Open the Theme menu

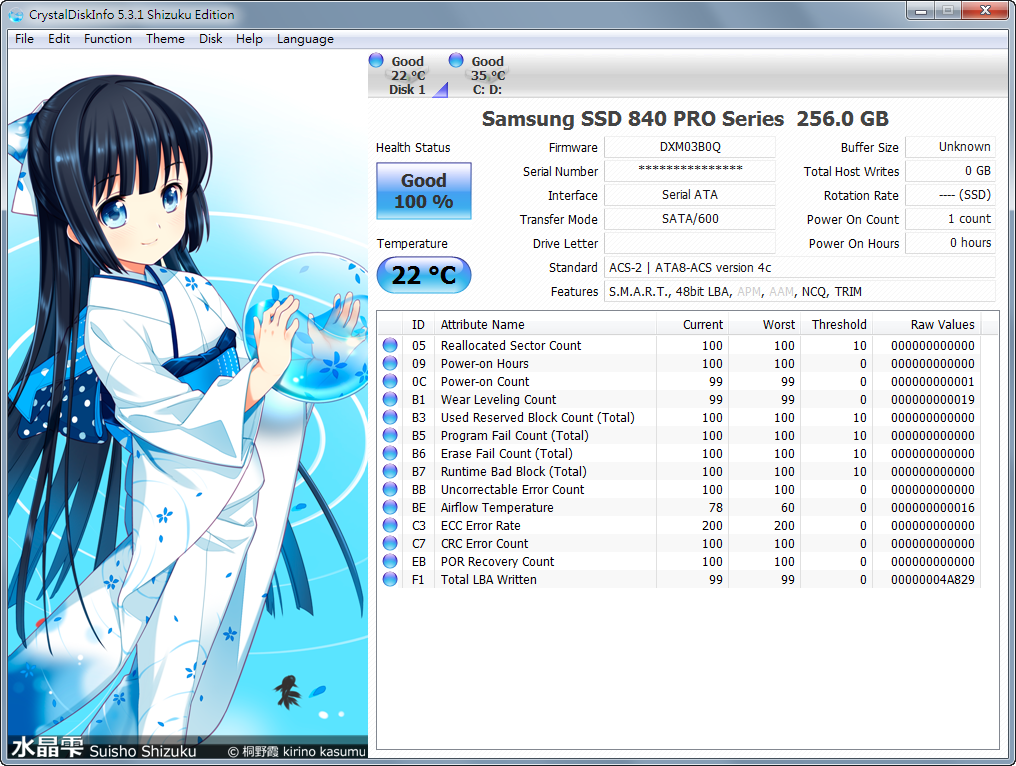tap(165, 39)
